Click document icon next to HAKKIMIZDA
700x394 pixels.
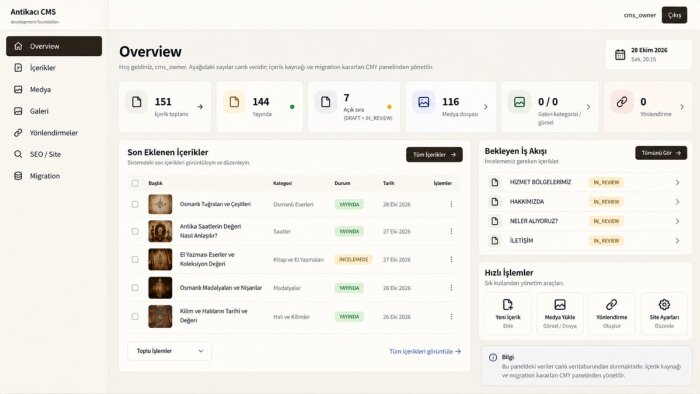point(495,202)
